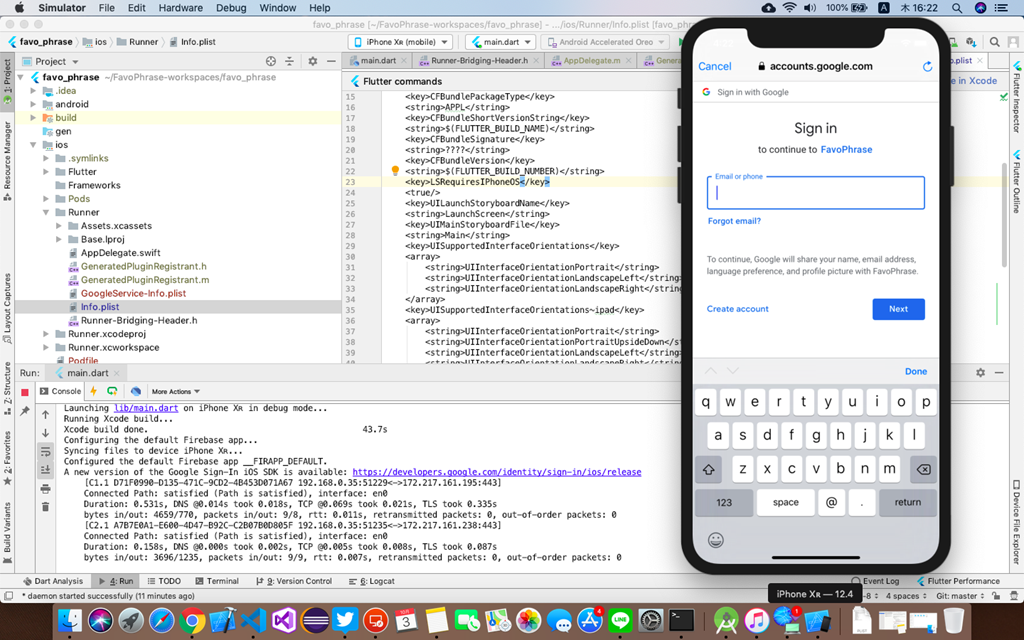This screenshot has height=640, width=1024.
Task: Click the Next button on the sign-in page
Action: tap(898, 309)
